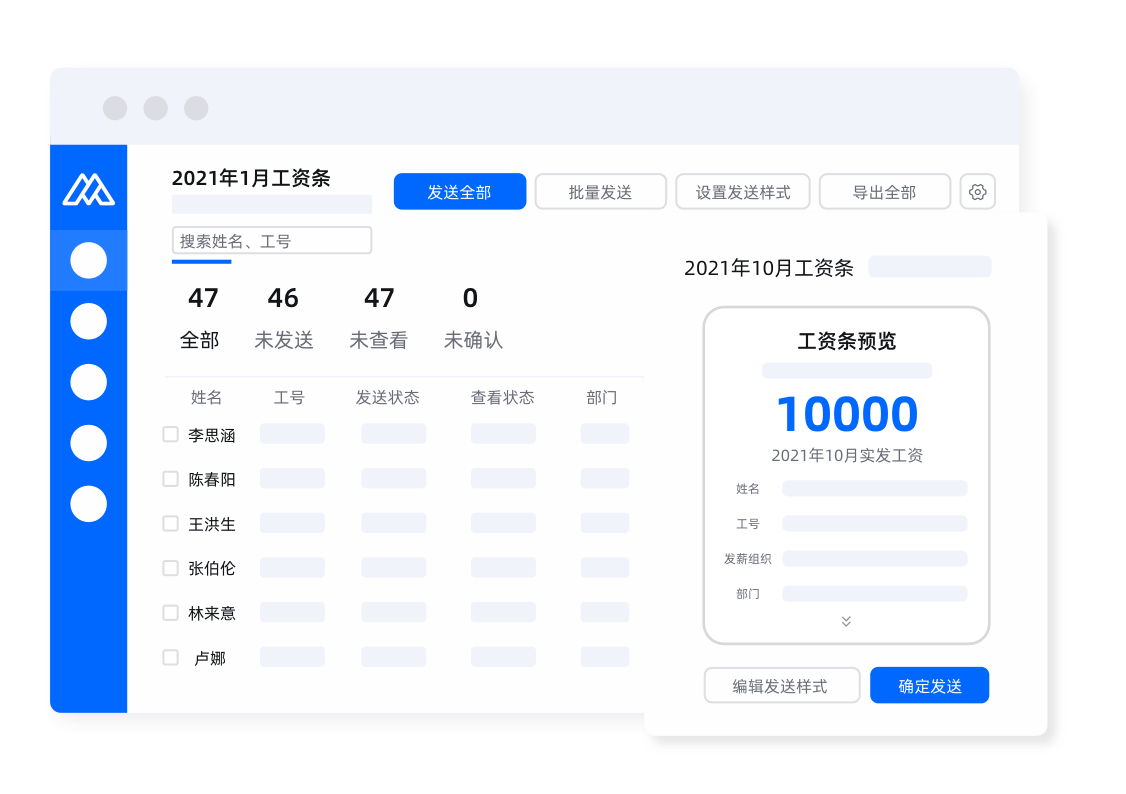Click the 工号 column header in table
This screenshot has width=1126, height=794.
point(289,398)
